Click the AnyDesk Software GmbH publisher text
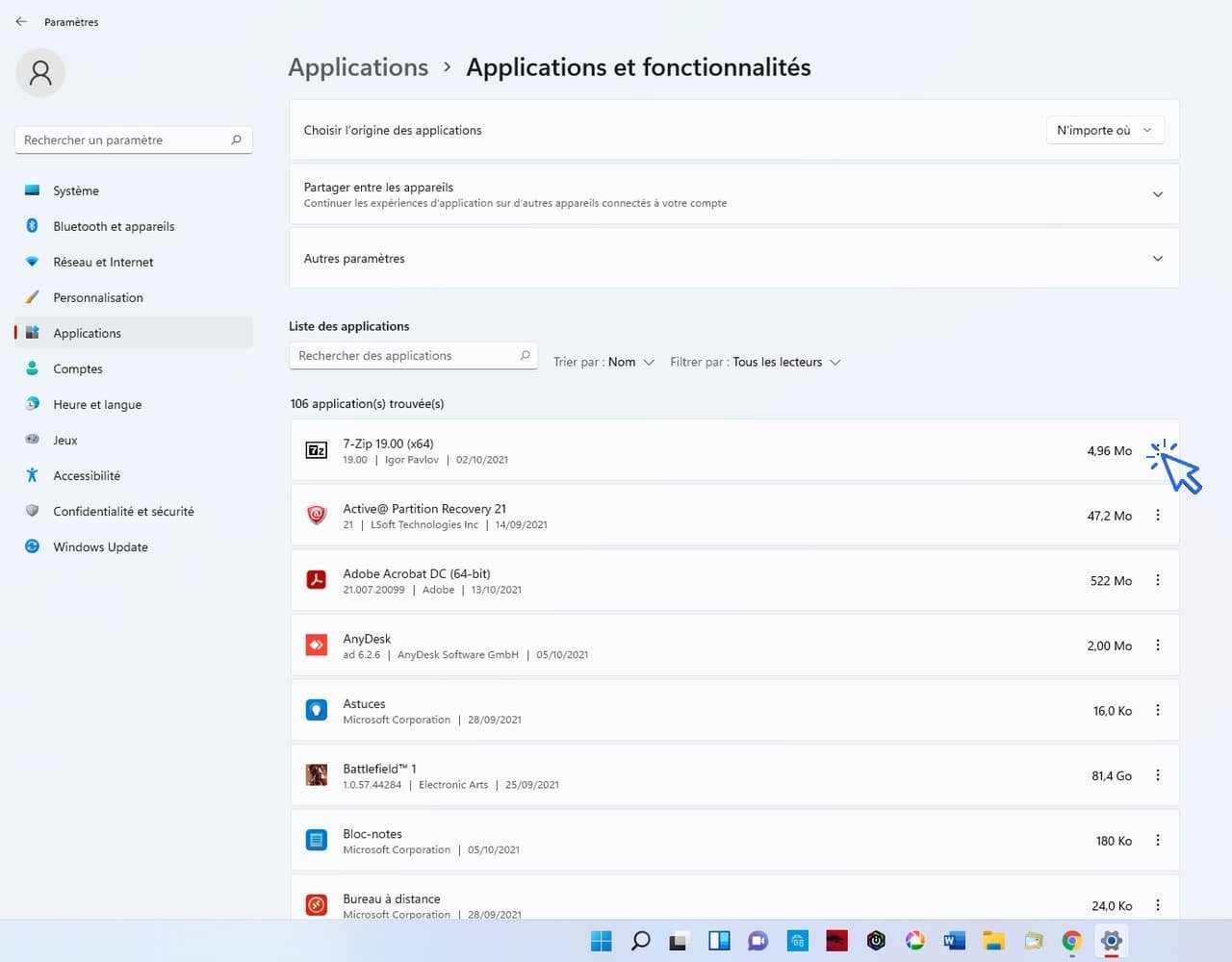1232x962 pixels. coord(458,655)
